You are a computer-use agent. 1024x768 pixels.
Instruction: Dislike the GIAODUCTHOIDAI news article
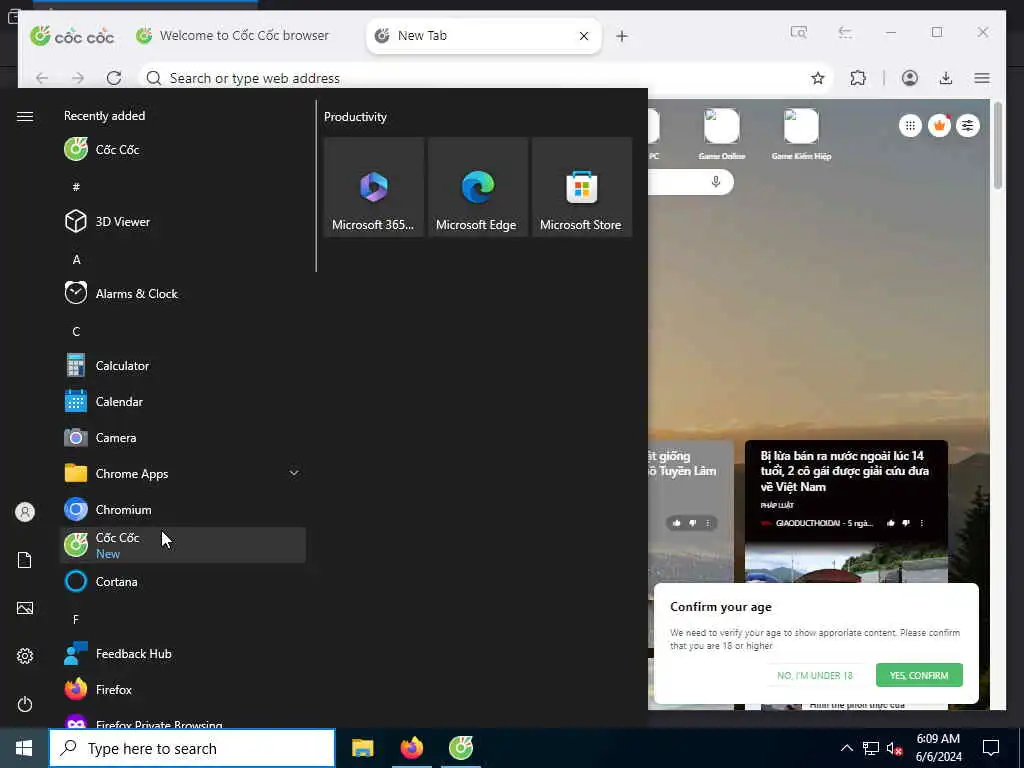[x=906, y=523]
